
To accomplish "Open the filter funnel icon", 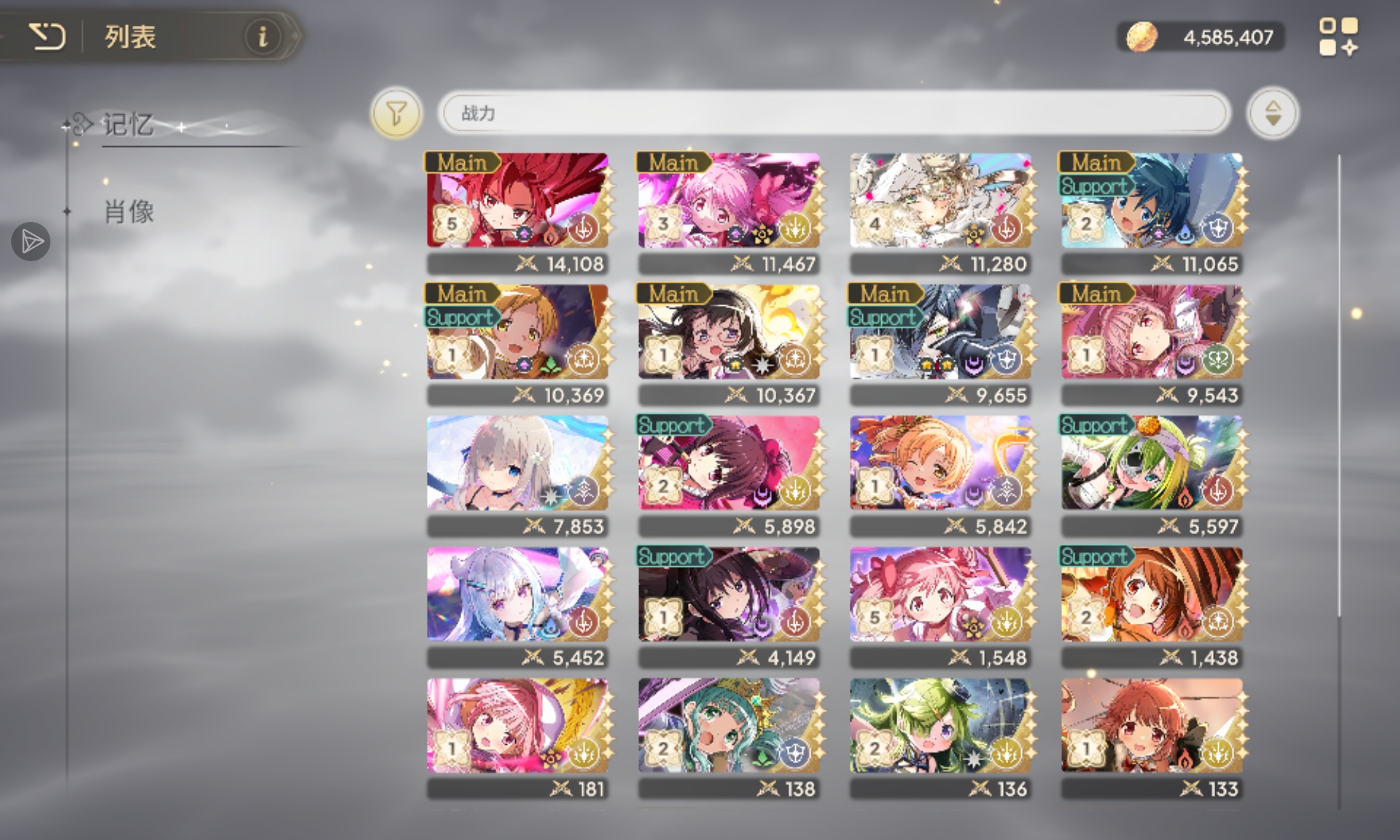I will (x=396, y=113).
